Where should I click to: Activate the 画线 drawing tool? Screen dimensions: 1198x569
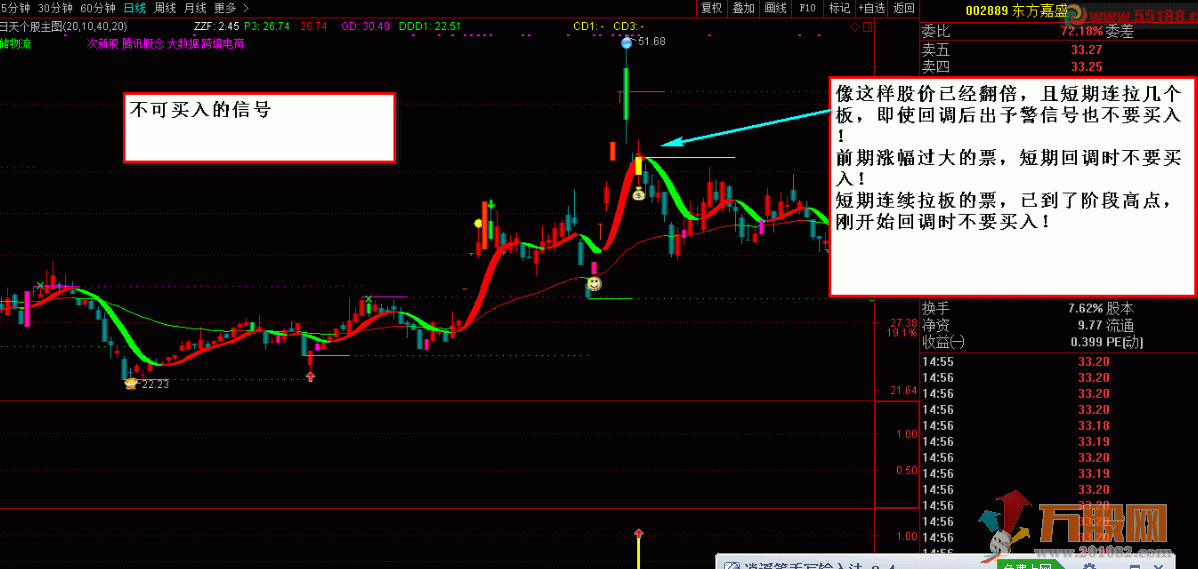(x=775, y=8)
